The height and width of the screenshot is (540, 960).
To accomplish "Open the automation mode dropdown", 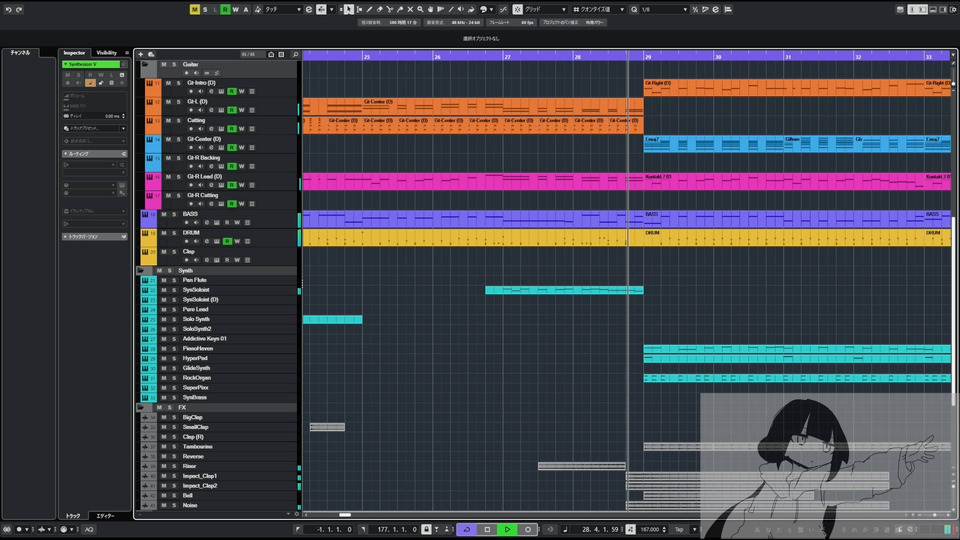I will point(282,9).
